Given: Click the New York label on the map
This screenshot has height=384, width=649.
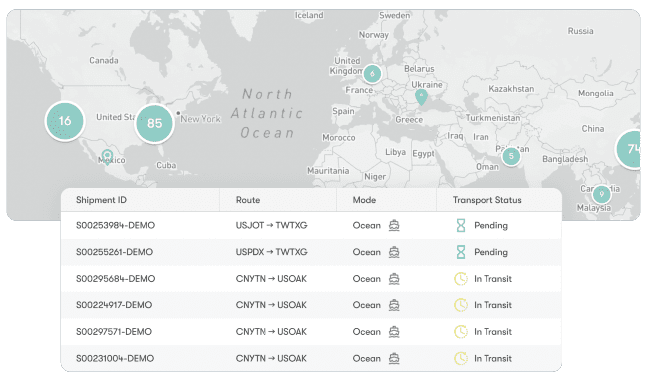Looking at the screenshot, I should click(201, 119).
